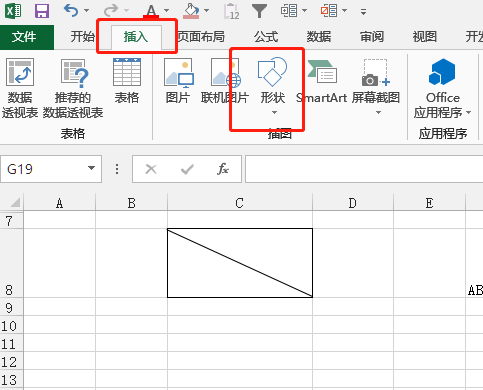Open the font color dropdown arrow
The width and height of the screenshot is (483, 390).
click(x=166, y=11)
